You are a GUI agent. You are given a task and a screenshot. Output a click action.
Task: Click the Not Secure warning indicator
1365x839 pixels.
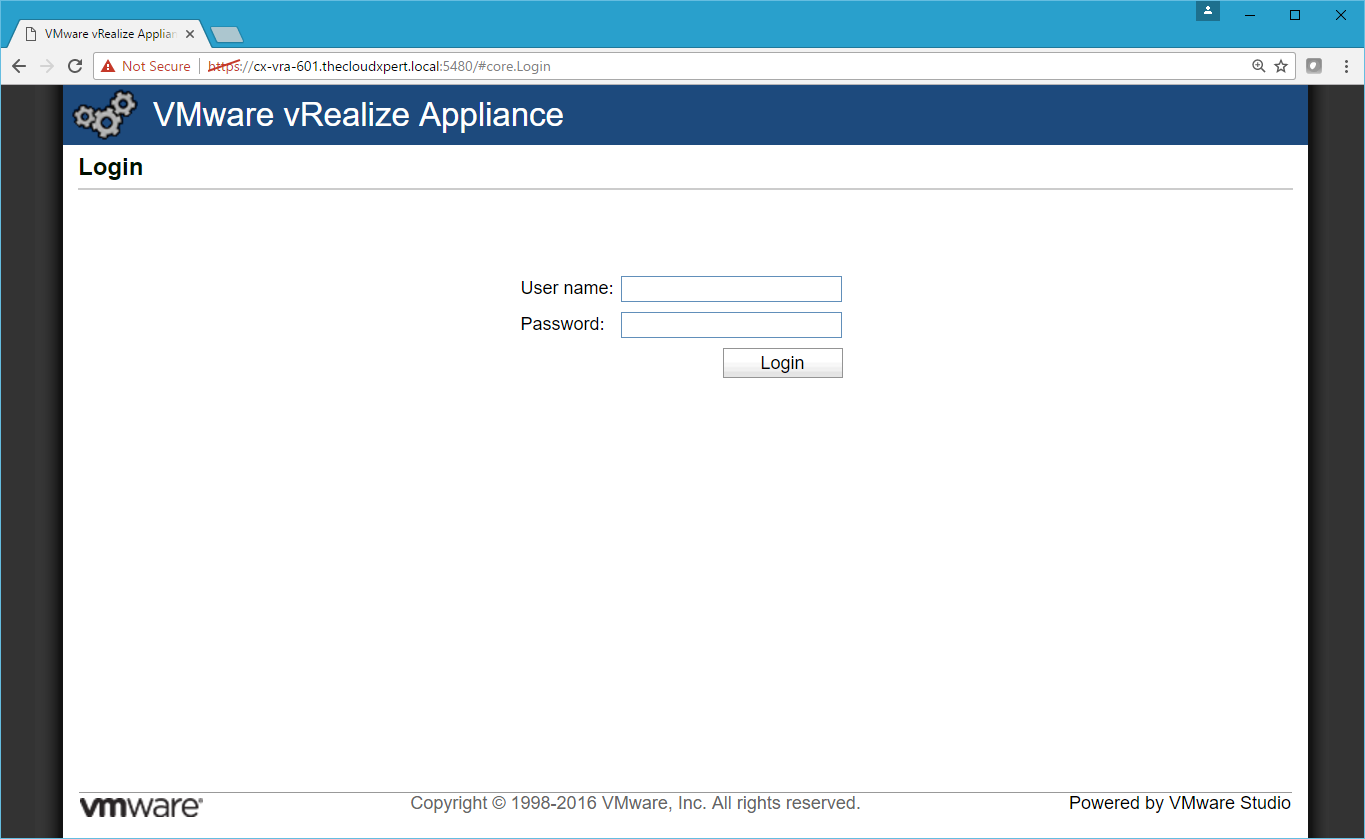pos(146,66)
